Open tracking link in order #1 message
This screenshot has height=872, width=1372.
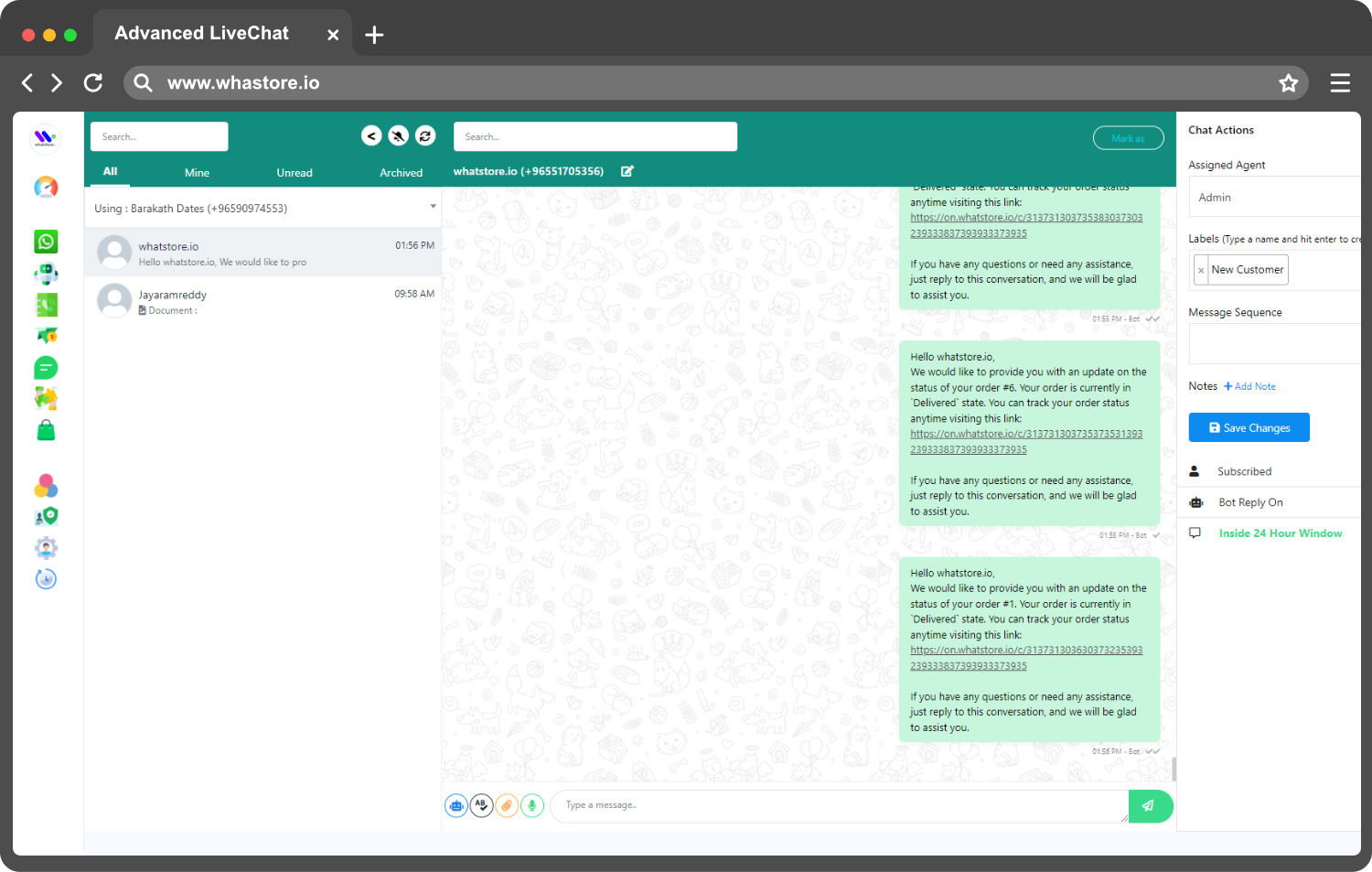[1026, 658]
